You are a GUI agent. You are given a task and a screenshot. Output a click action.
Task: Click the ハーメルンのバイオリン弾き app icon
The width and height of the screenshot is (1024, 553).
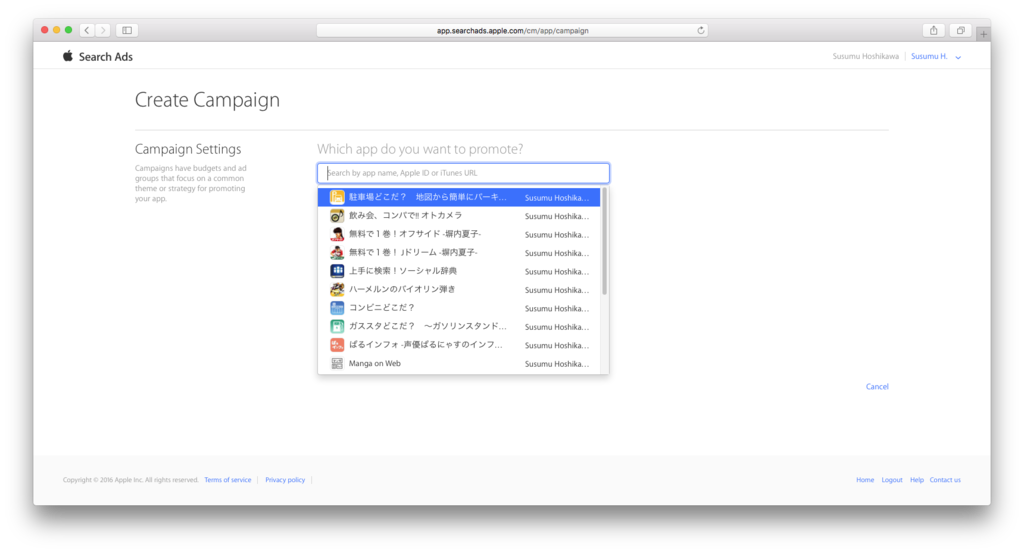coord(337,289)
